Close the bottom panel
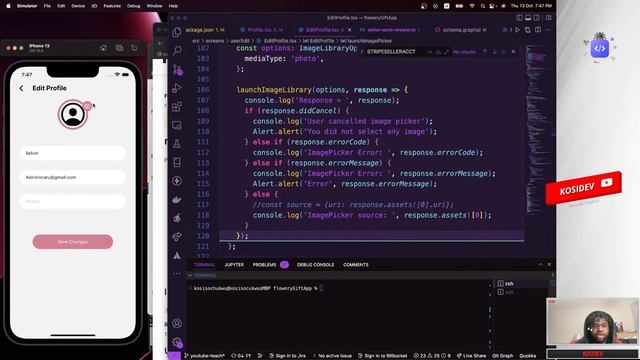 click(549, 264)
